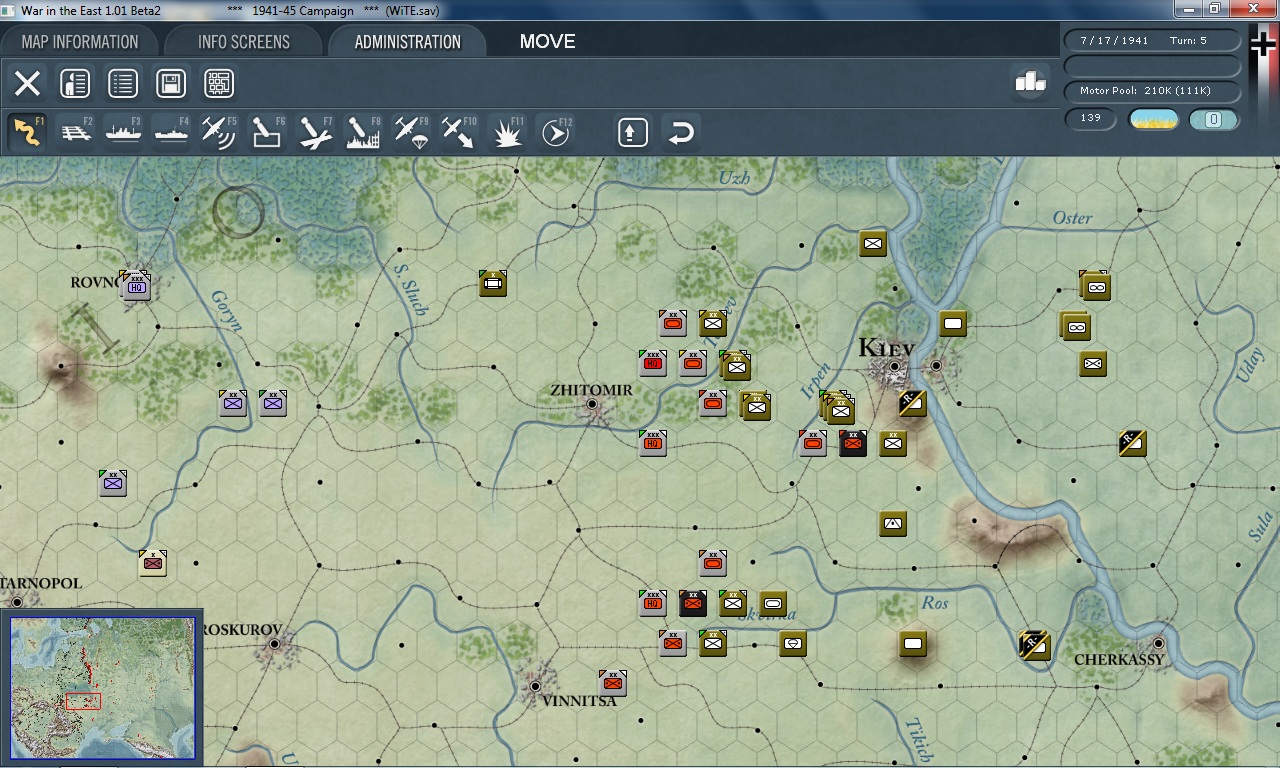Select the lone Soviet unit near S. Sluch
The width and height of the screenshot is (1280, 768).
point(493,284)
